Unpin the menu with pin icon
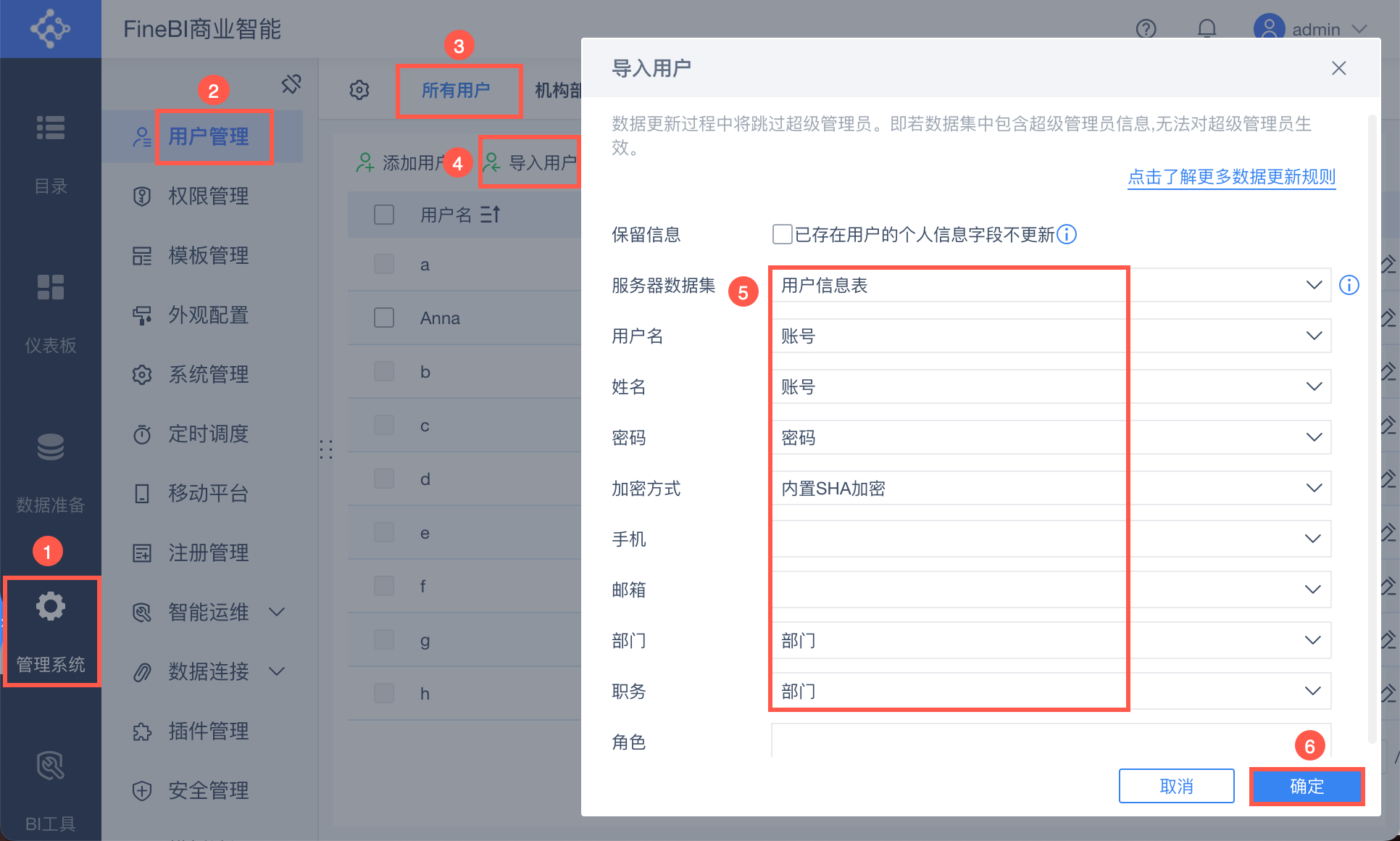 [x=291, y=84]
